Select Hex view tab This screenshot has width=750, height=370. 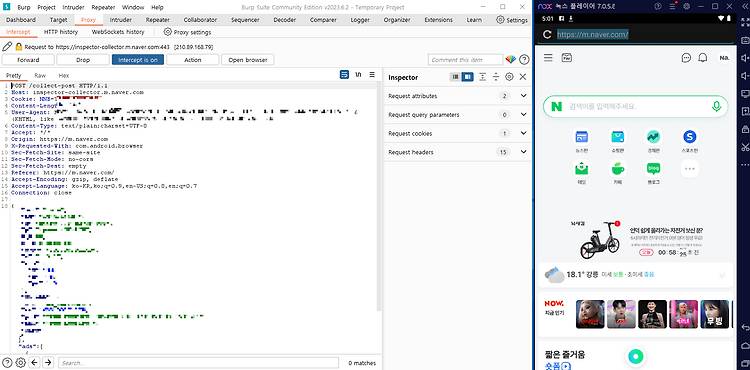pos(64,76)
